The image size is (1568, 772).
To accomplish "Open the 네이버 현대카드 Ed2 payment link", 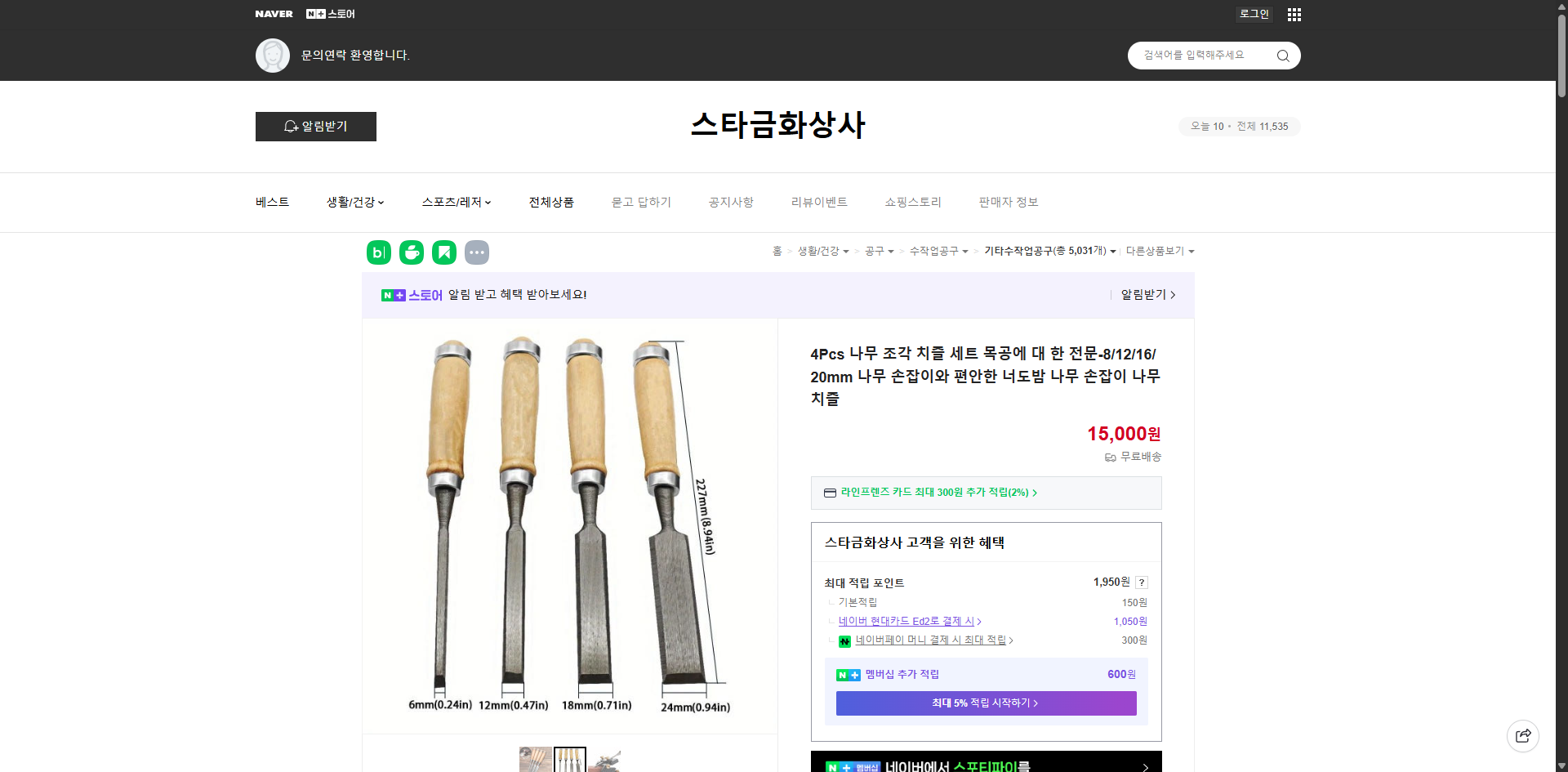I will tap(908, 621).
